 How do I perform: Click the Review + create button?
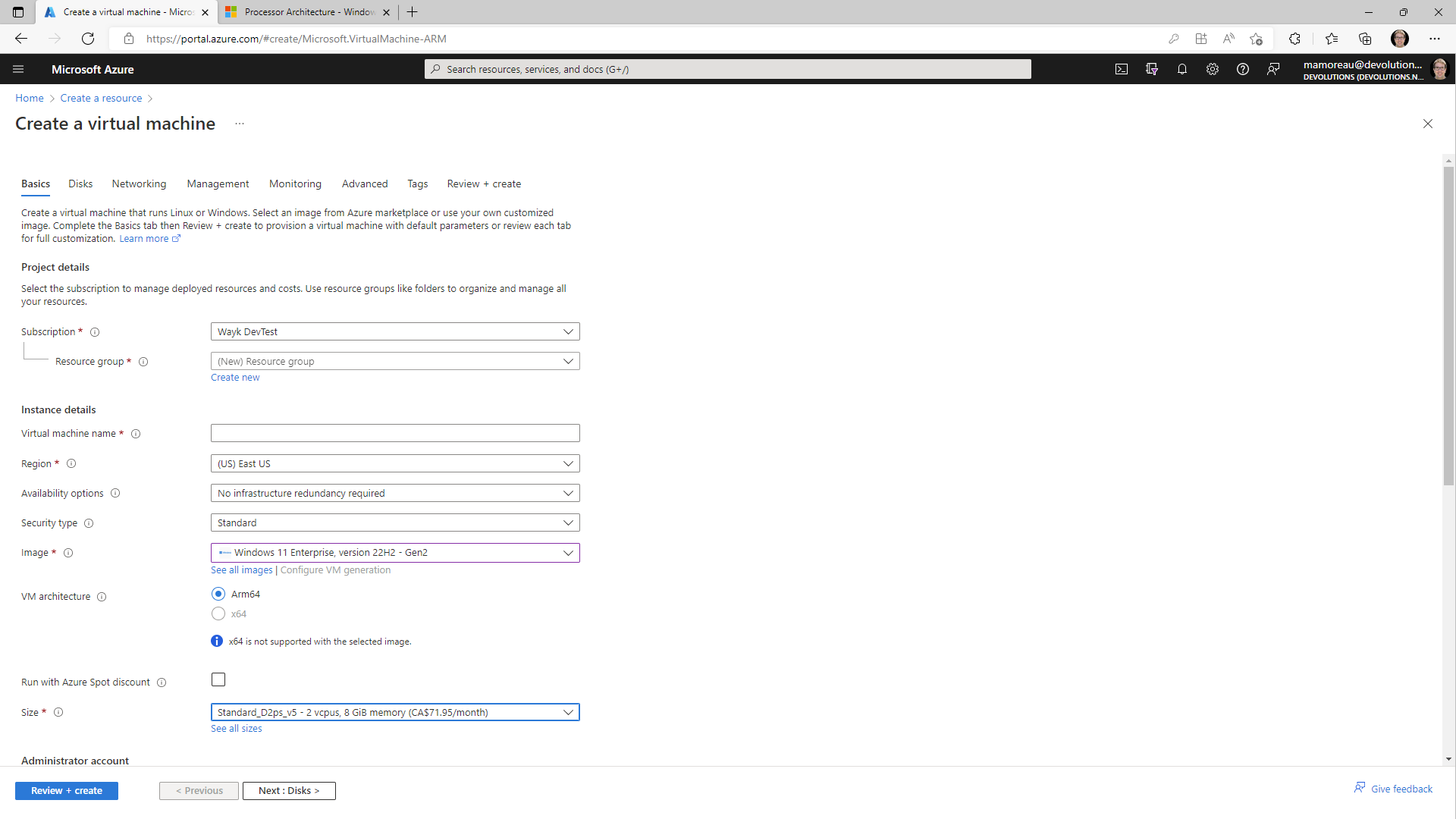tap(67, 791)
